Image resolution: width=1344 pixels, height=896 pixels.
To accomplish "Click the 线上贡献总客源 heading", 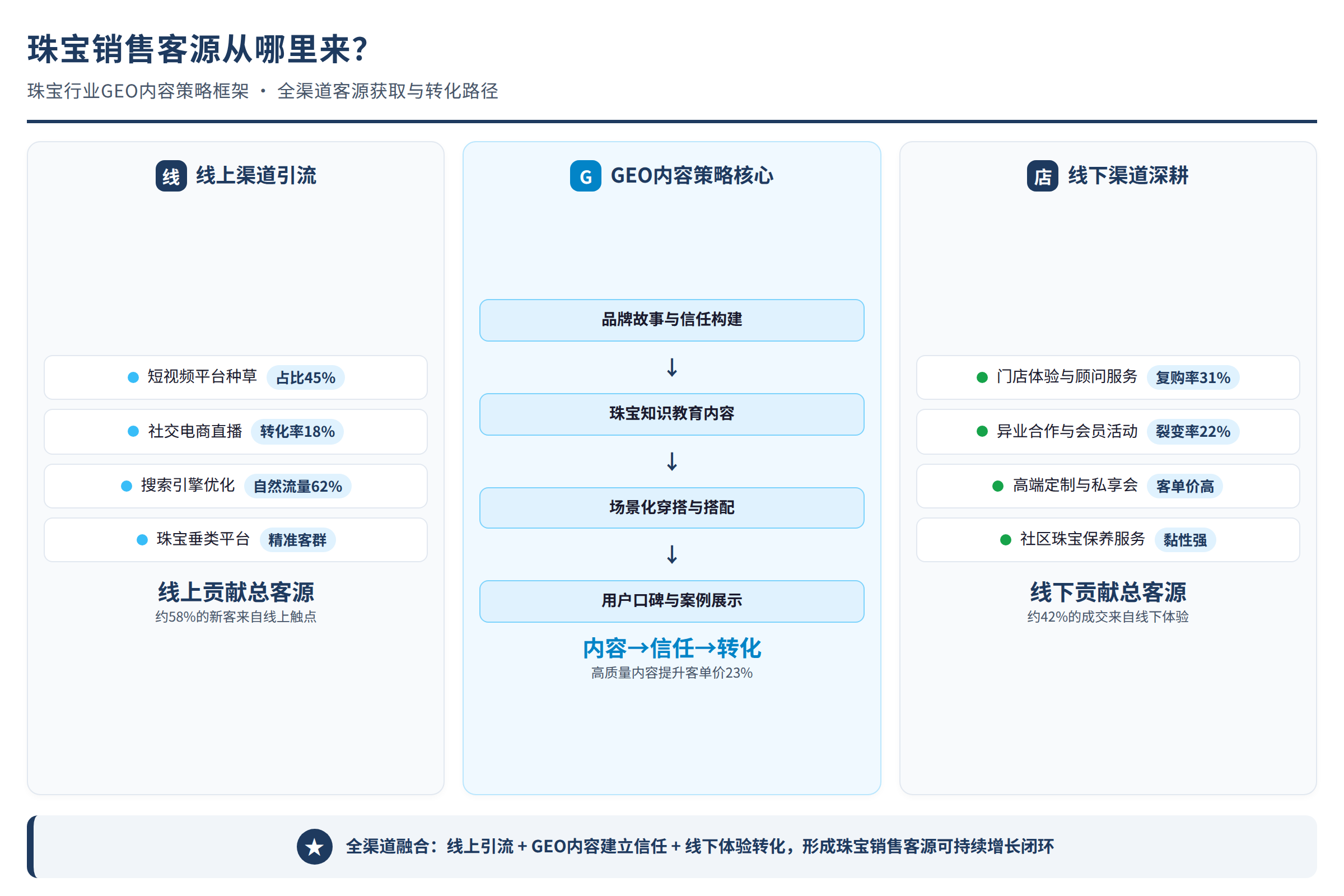I will pyautogui.click(x=235, y=592).
